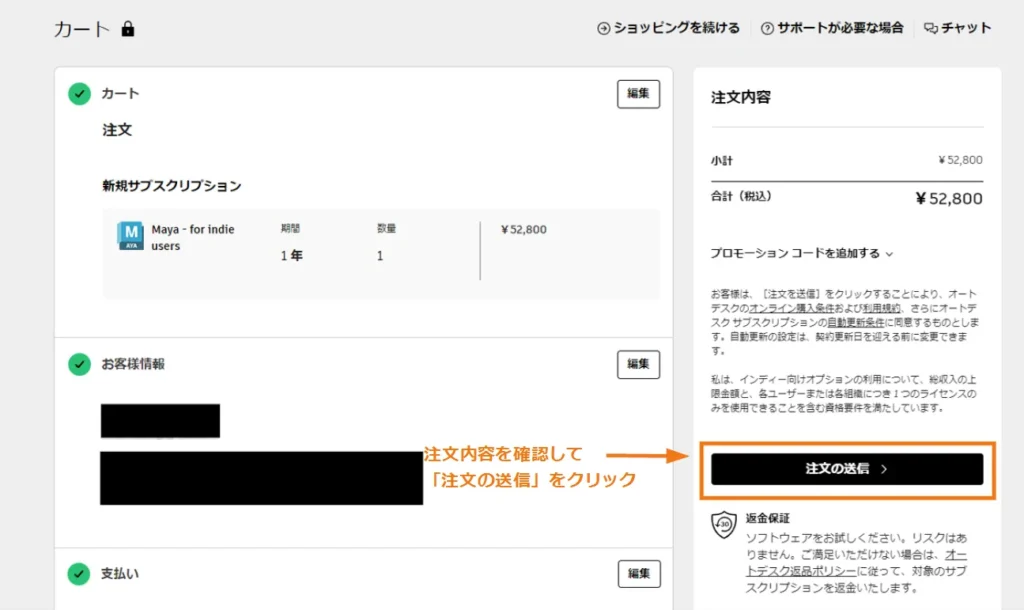Click the green checkmark next to カート
This screenshot has width=1024, height=610.
click(x=79, y=94)
